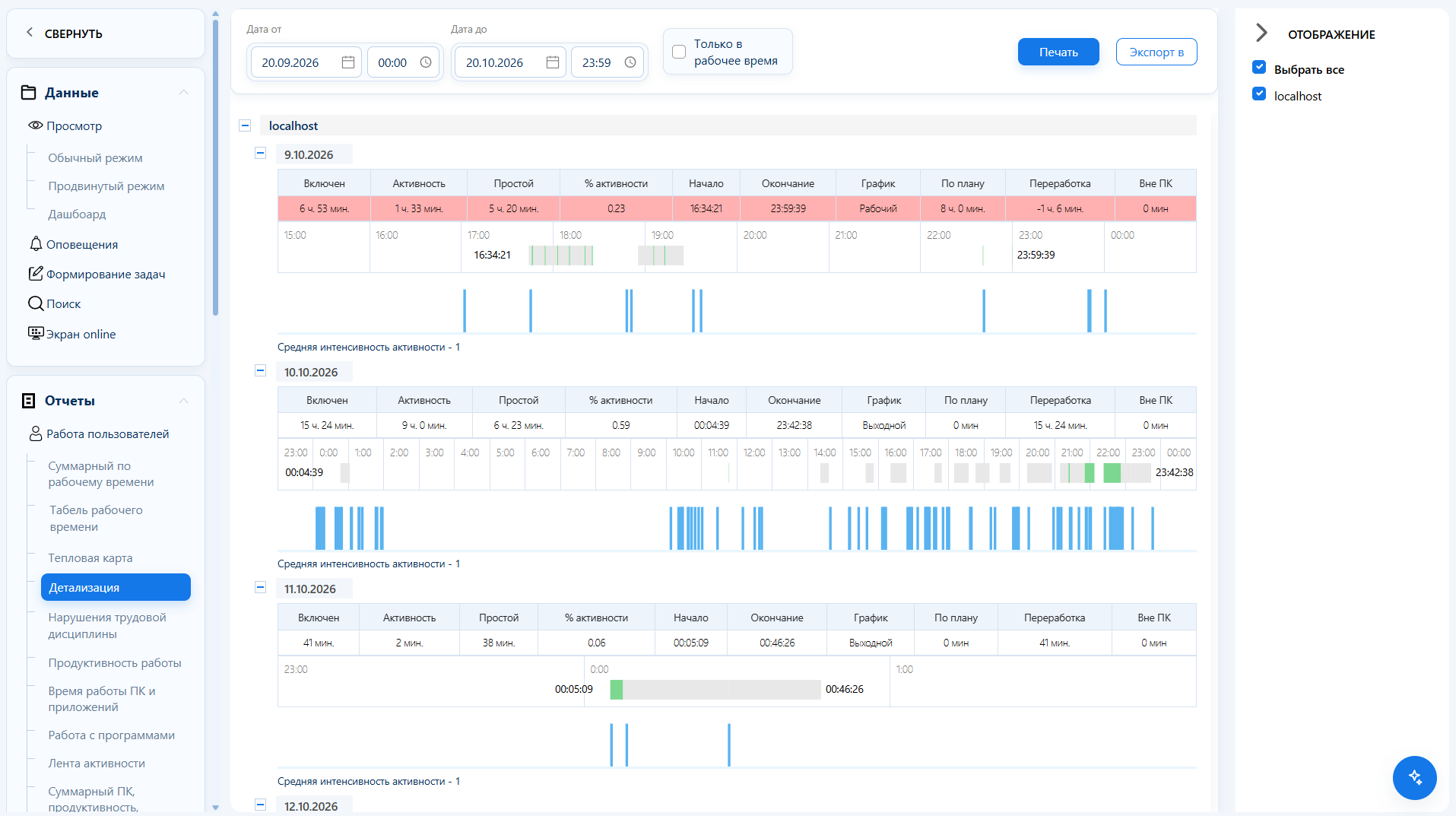
Task: Open Табель рабочего времени report
Action: point(96,518)
